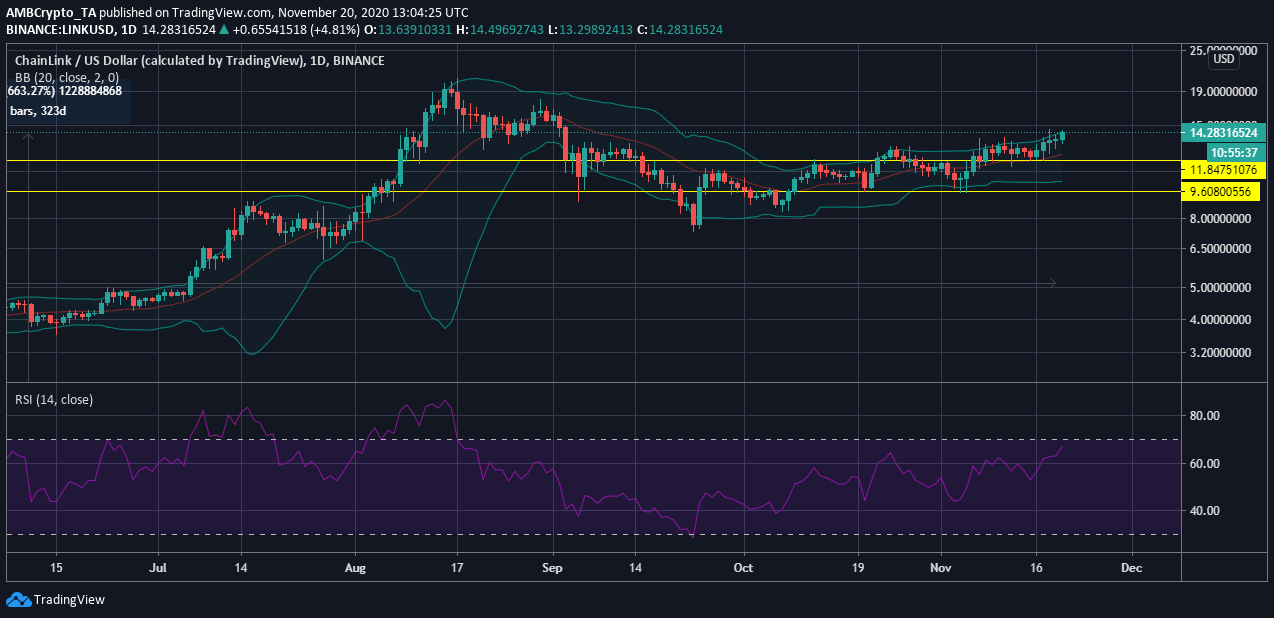The image size is (1274, 618).
Task: Select the 11.84751076 yellow price label
Action: pyautogui.click(x=1224, y=169)
